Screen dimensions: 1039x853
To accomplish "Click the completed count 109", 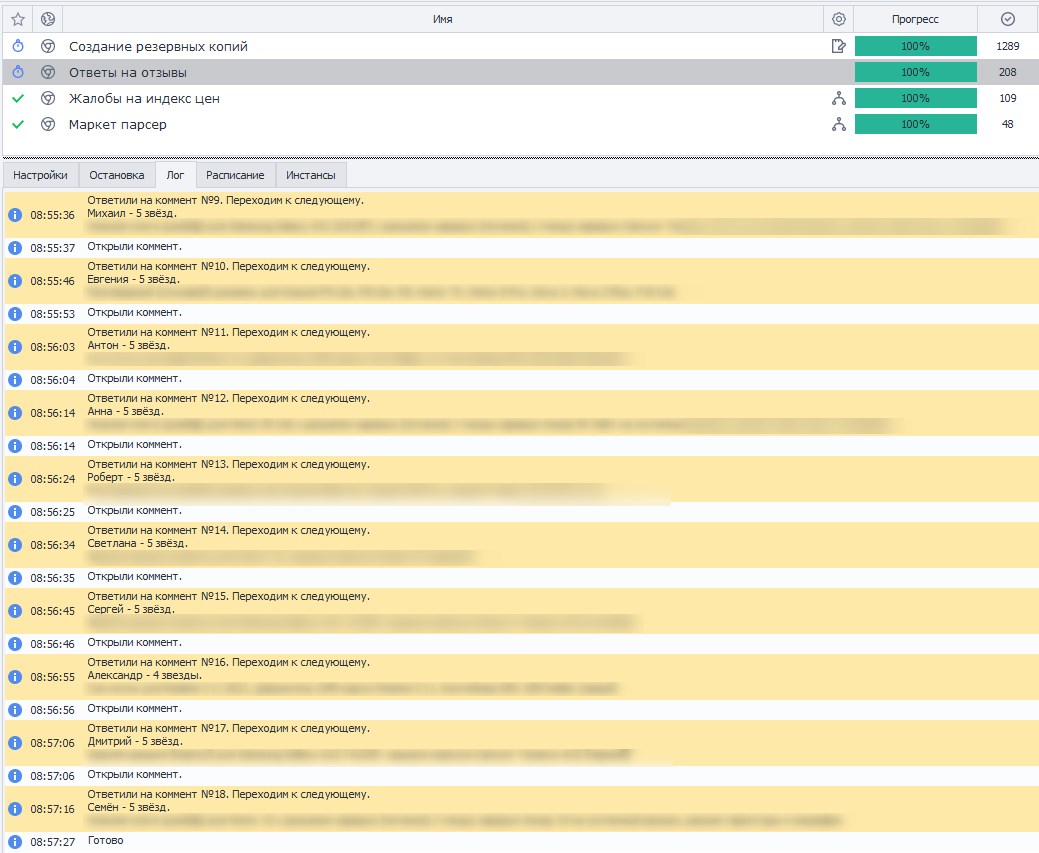I will (x=1007, y=98).
